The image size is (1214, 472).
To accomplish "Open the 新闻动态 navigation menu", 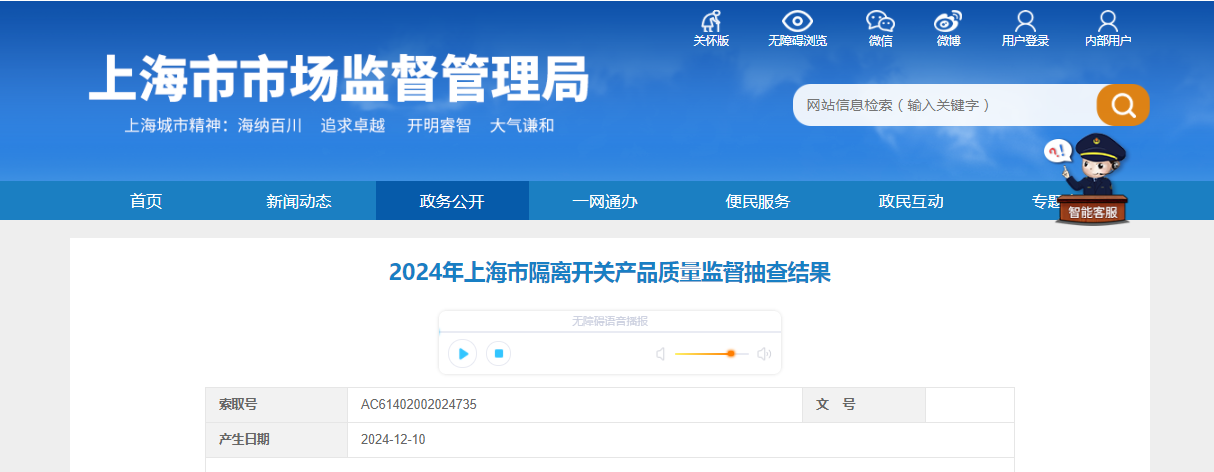I will (x=299, y=201).
